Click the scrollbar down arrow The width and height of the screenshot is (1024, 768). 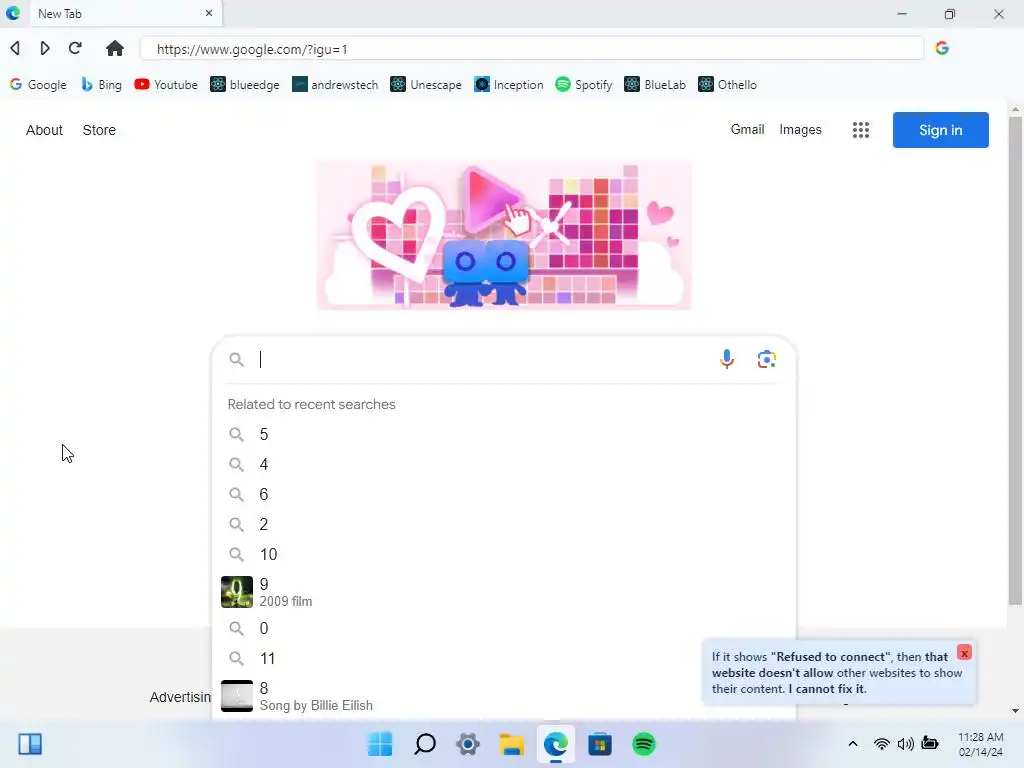[x=1015, y=711]
